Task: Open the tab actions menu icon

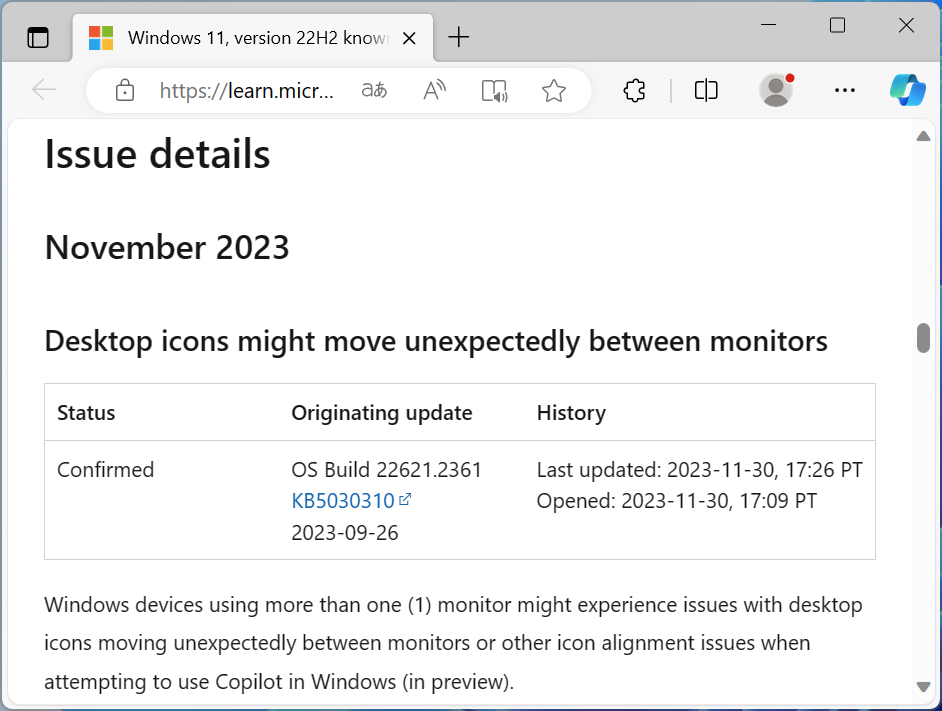Action: coord(38,38)
